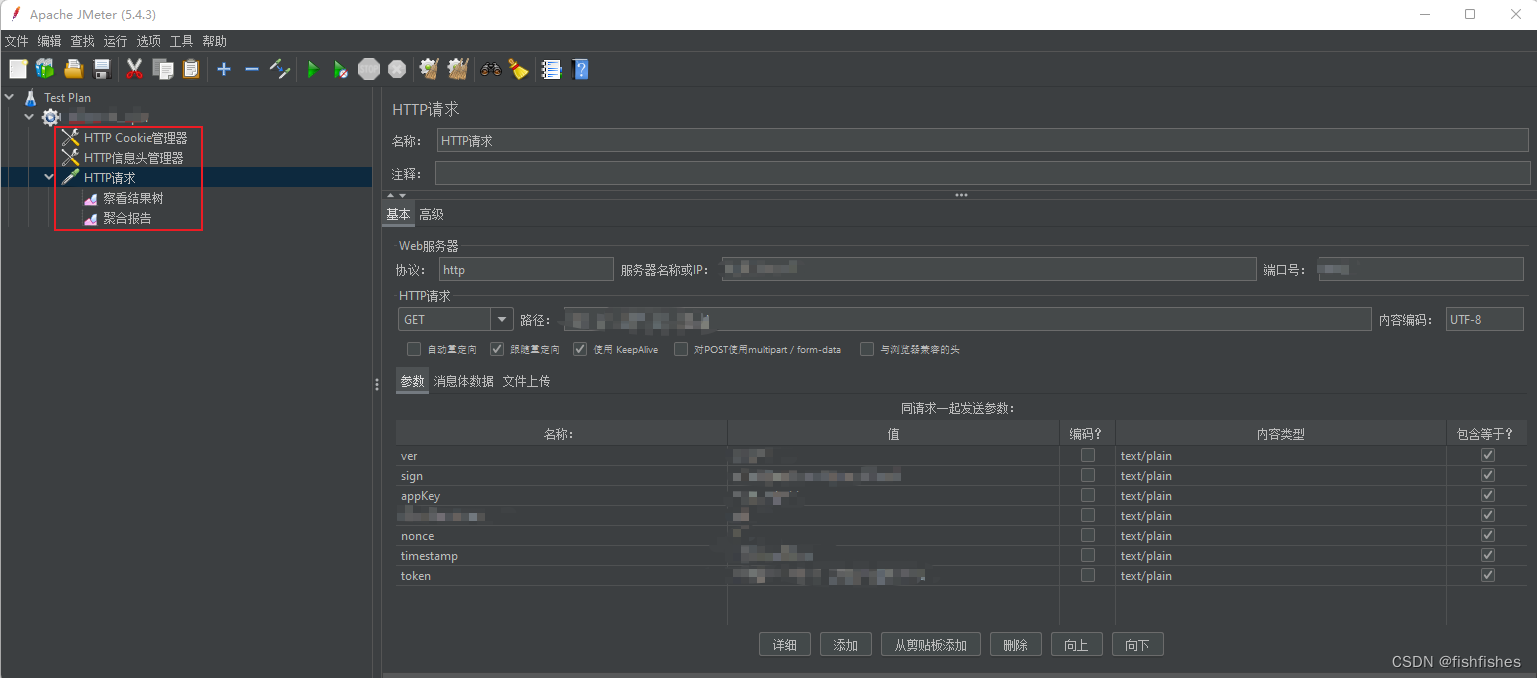Toggle the 使用 KeepAlive checkbox

click(580, 349)
